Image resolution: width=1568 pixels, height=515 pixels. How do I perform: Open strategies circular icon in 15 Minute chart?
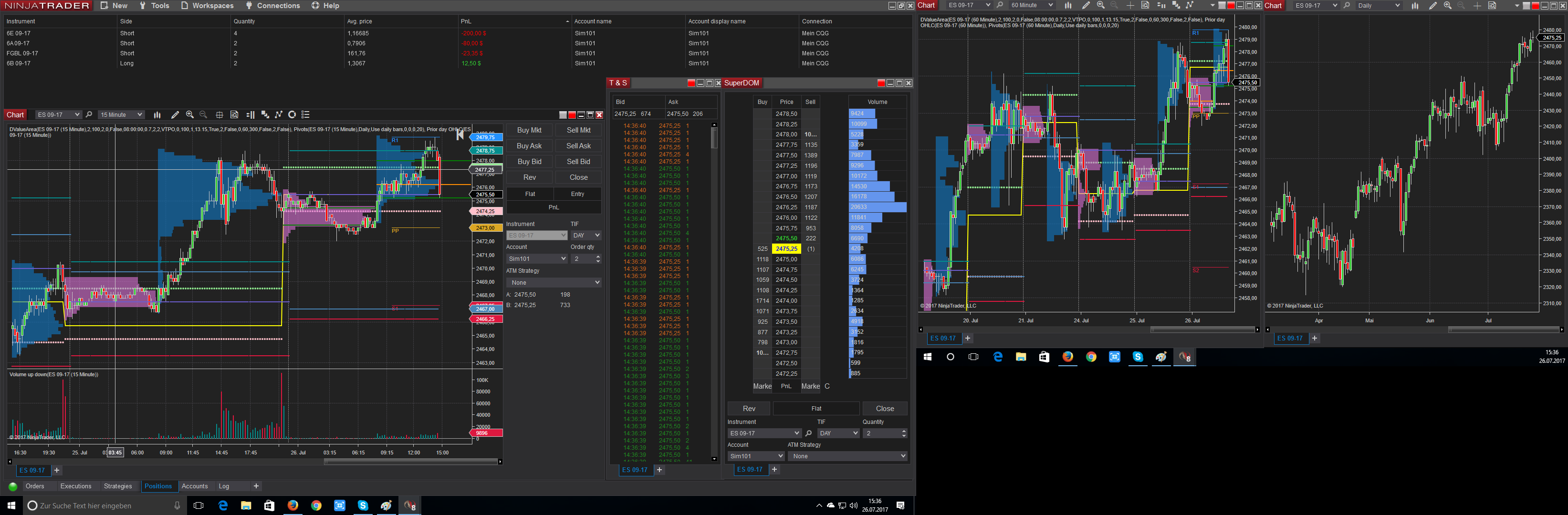(292, 114)
